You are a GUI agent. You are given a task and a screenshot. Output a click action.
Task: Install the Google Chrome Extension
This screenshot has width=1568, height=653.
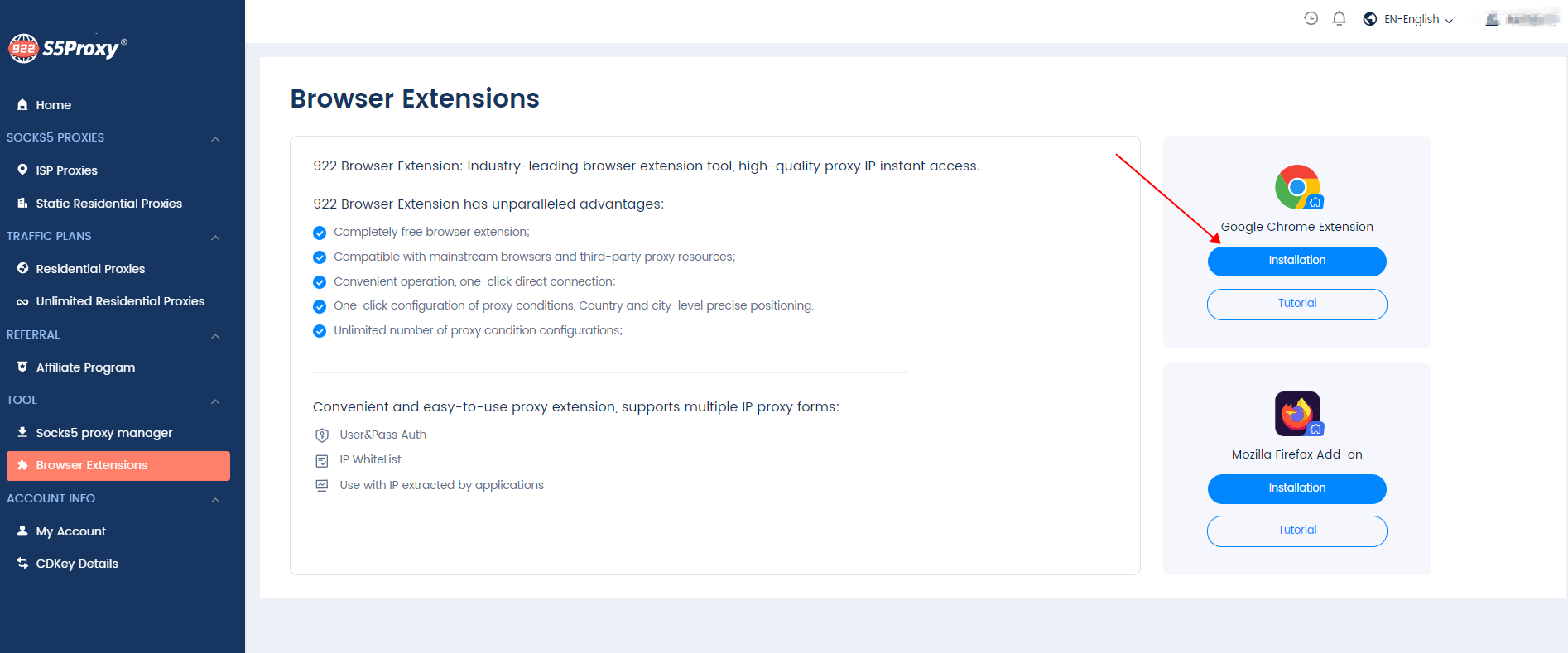1296,261
